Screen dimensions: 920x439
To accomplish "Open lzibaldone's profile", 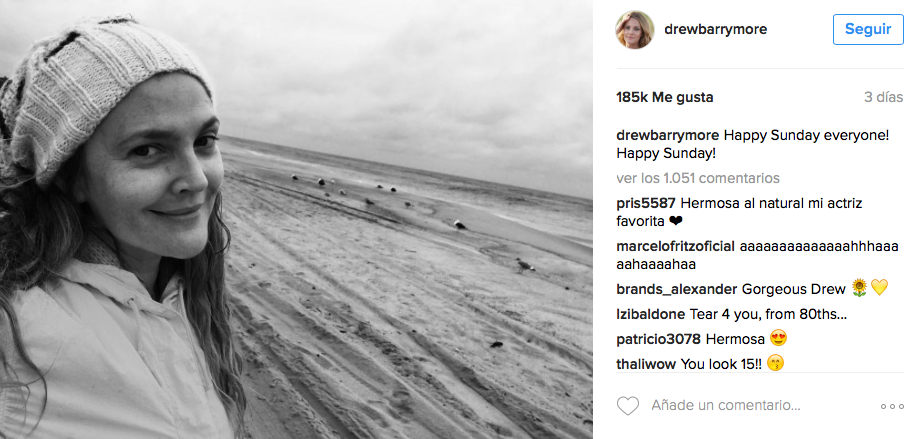I will point(651,313).
